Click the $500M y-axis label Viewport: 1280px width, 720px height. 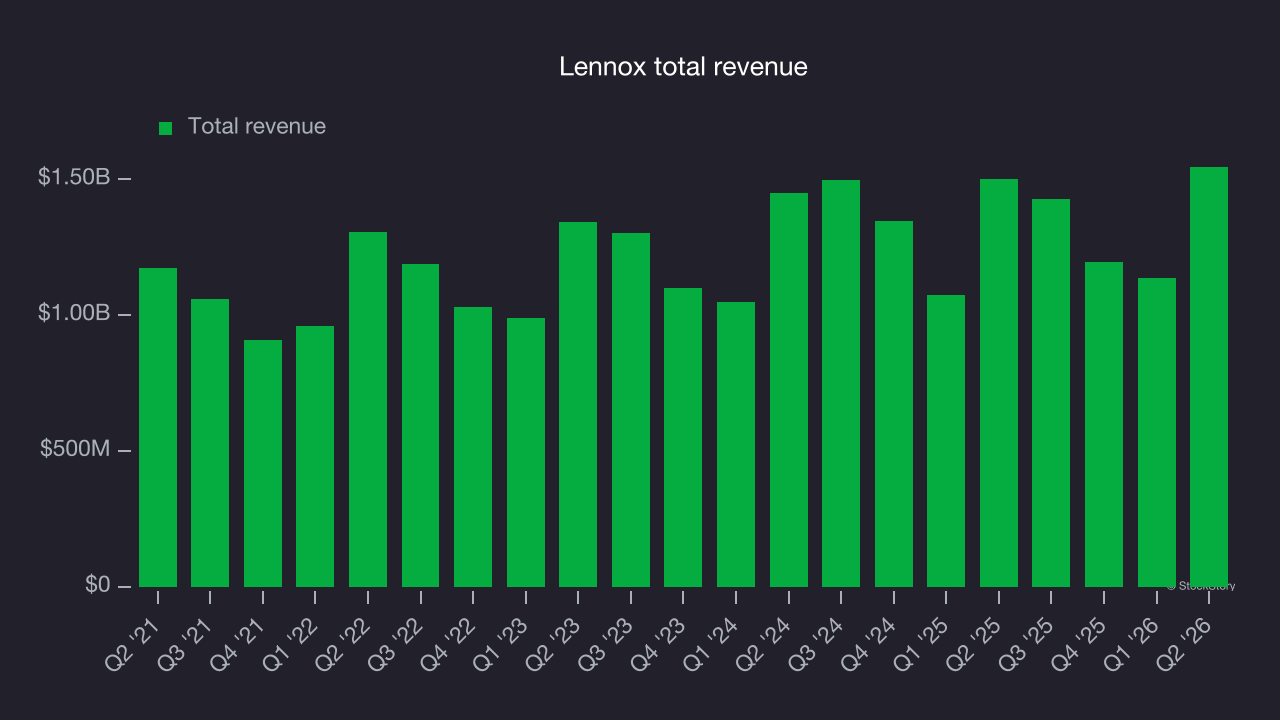(75, 449)
